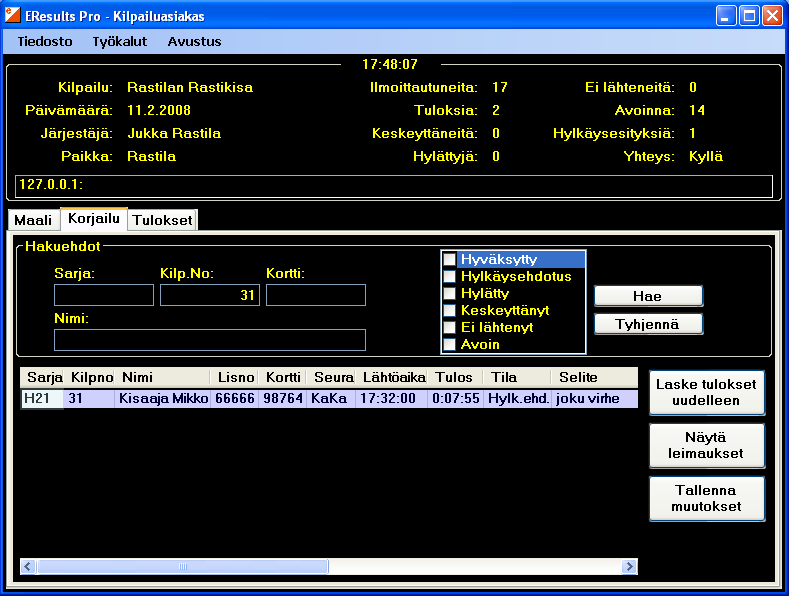Viewport: 789px width, 596px height.
Task: Close the EResults Pro window
Action: (772, 16)
